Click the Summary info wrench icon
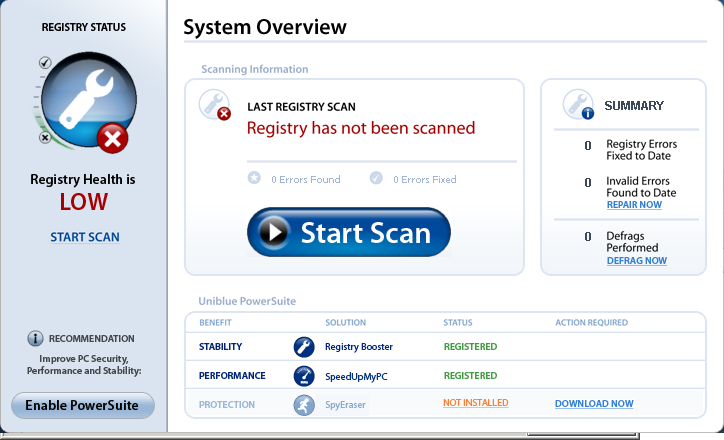The height and width of the screenshot is (440, 724). pos(578,104)
